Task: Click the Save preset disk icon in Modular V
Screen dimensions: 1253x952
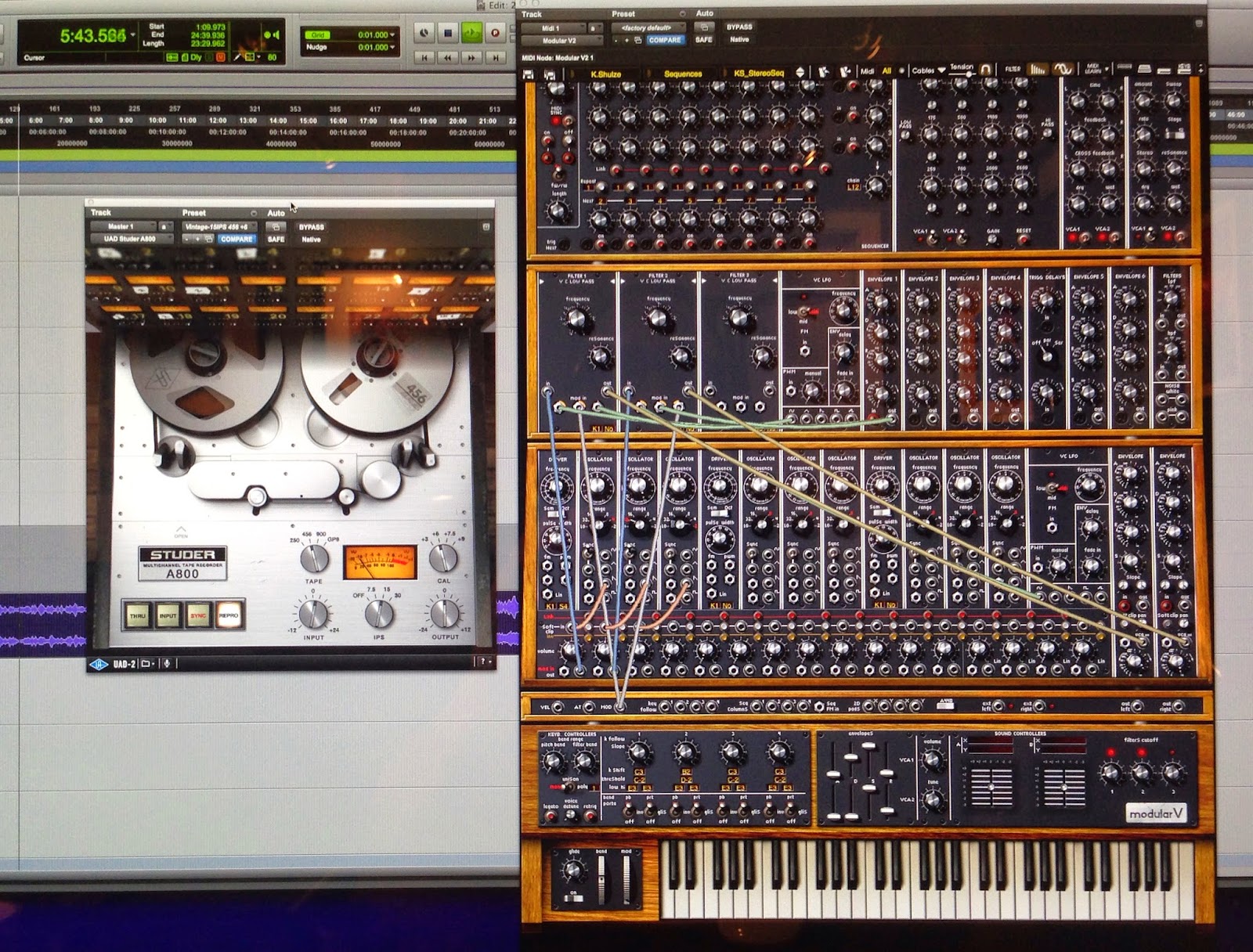Action: [x=529, y=74]
